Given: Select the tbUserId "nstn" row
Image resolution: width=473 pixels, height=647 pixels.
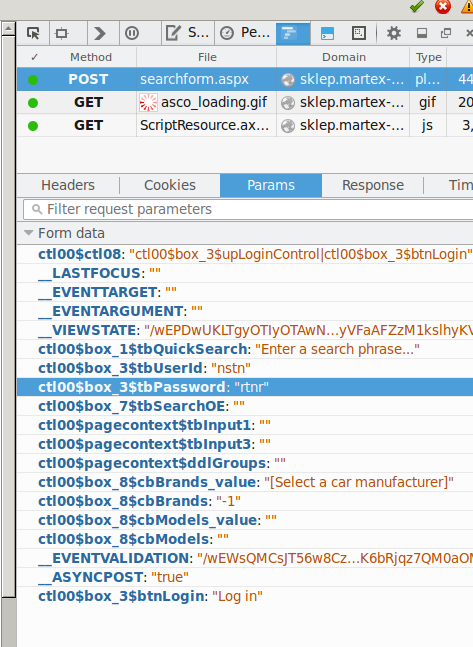Looking at the screenshot, I should [245, 368].
